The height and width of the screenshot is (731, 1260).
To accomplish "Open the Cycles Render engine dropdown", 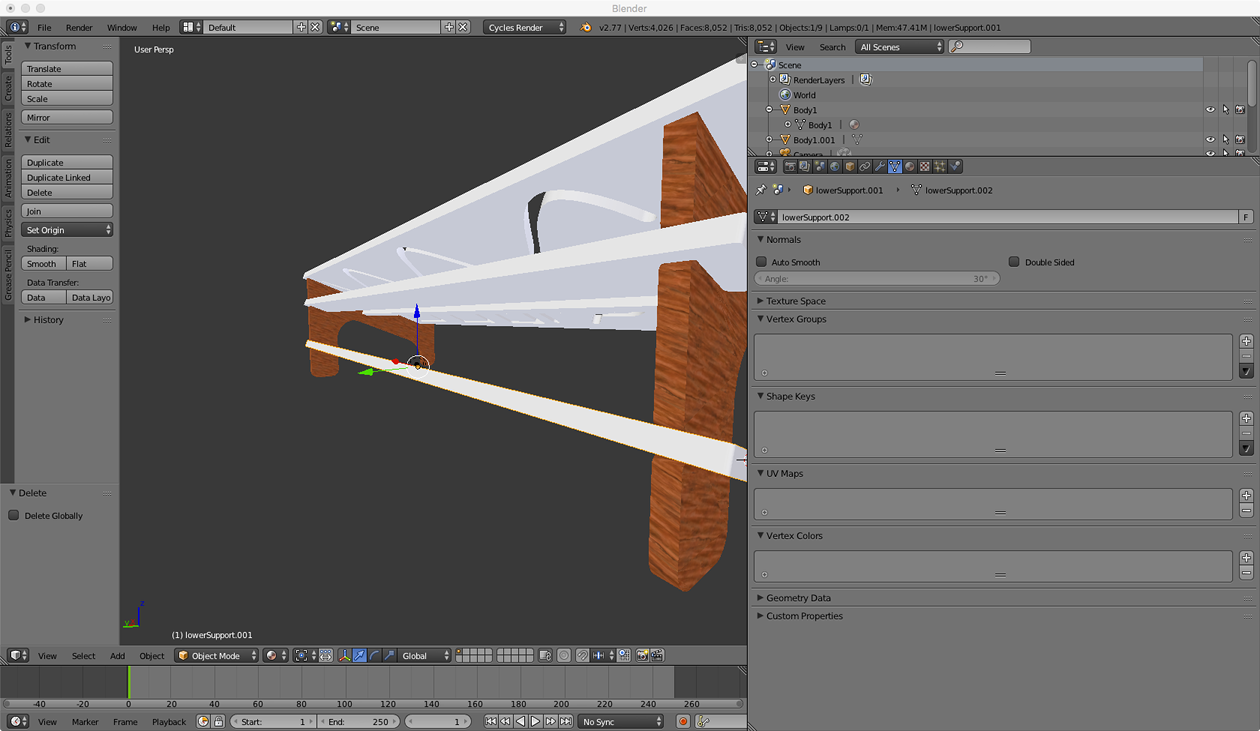I will 525,27.
